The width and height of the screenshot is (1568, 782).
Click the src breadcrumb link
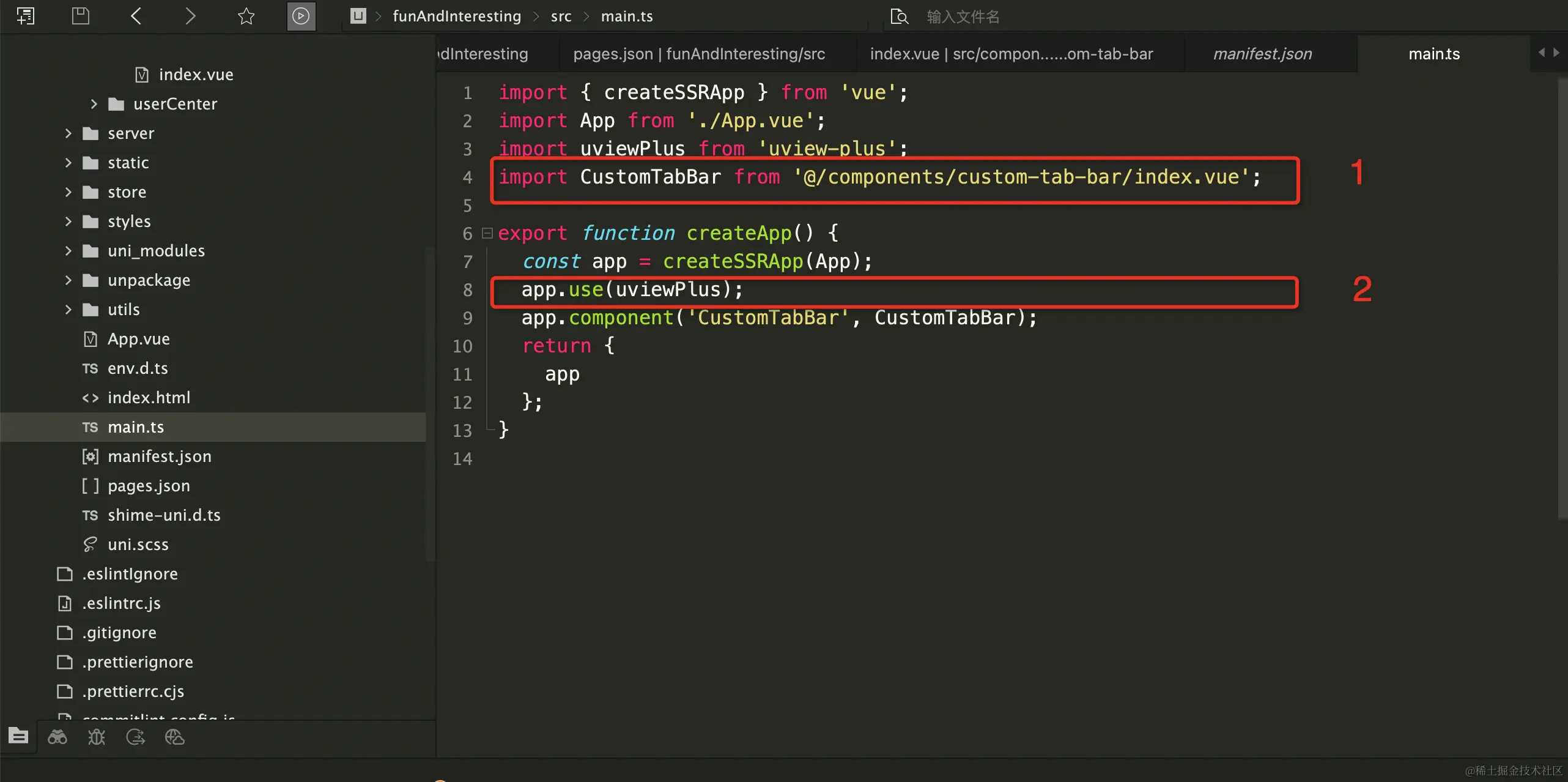pos(561,17)
